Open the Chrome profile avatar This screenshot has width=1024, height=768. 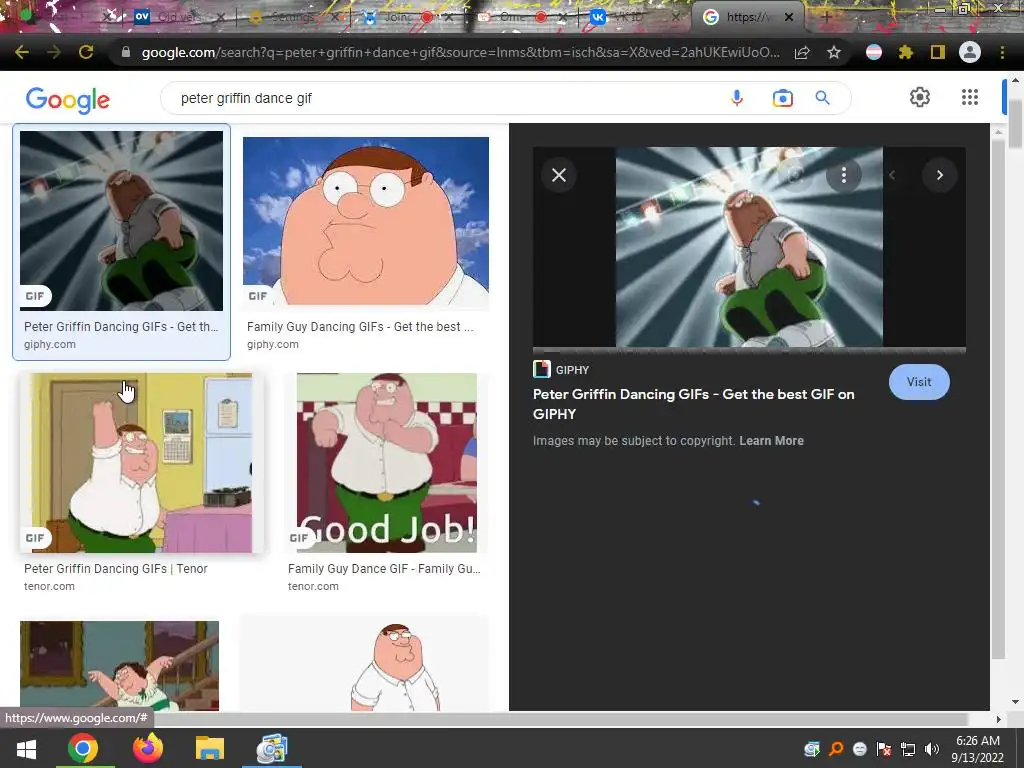click(970, 52)
